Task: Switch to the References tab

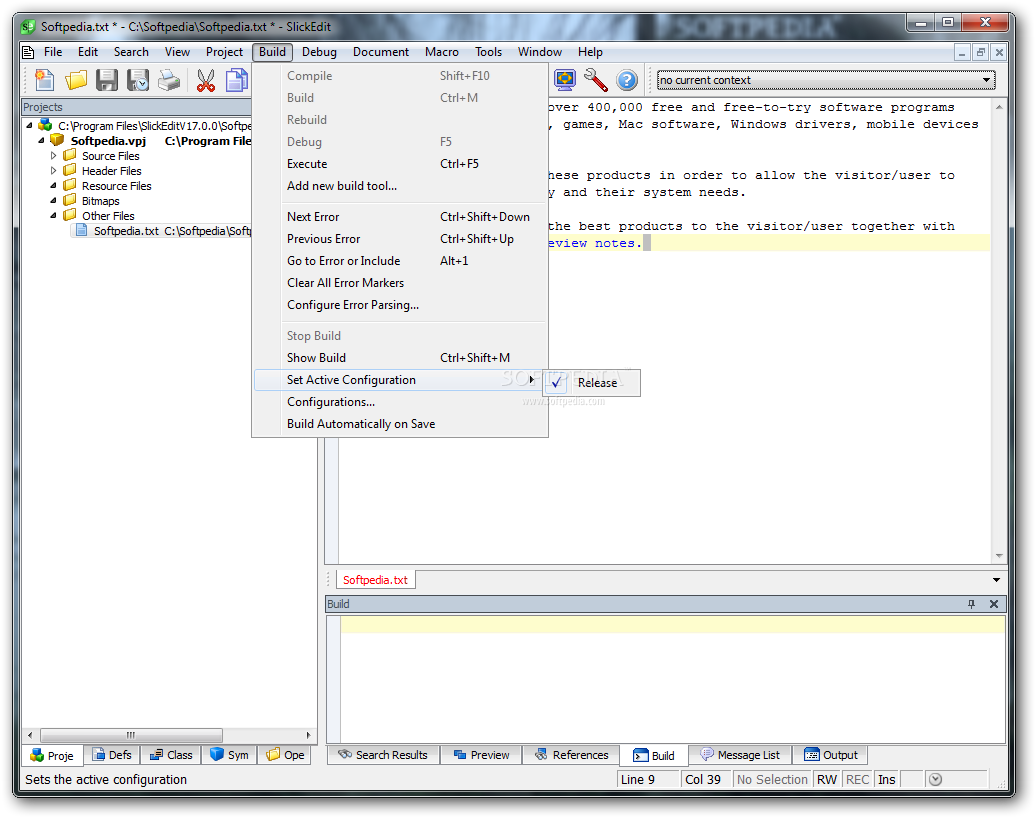Action: point(572,755)
